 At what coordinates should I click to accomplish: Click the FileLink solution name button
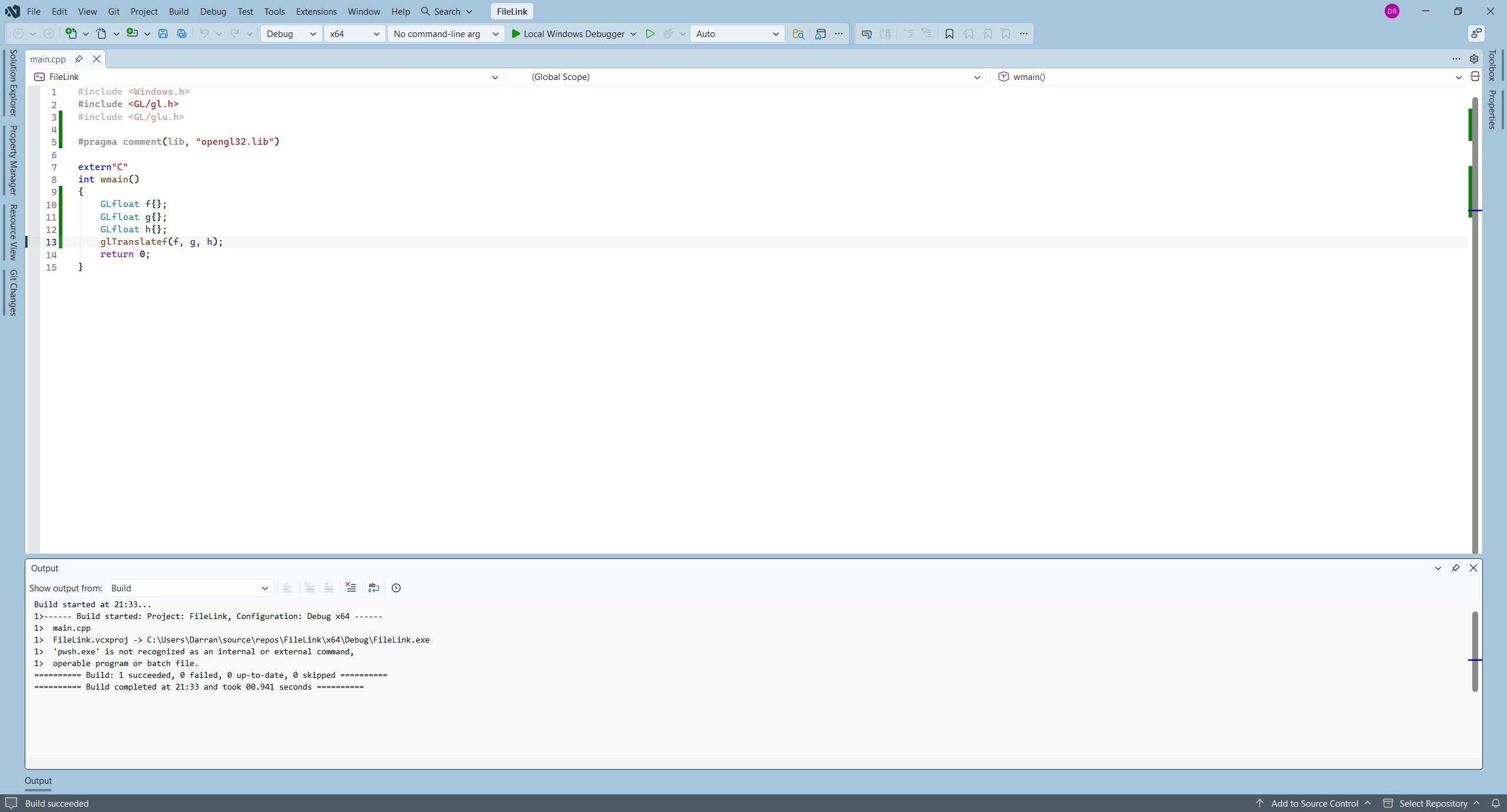(x=512, y=11)
